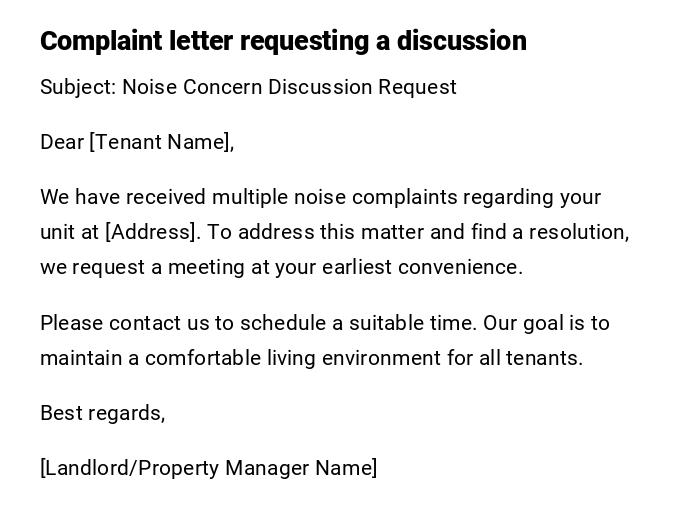The height and width of the screenshot is (530, 700).
Task: Click the word "Noise" in the subject line
Action: point(148,87)
